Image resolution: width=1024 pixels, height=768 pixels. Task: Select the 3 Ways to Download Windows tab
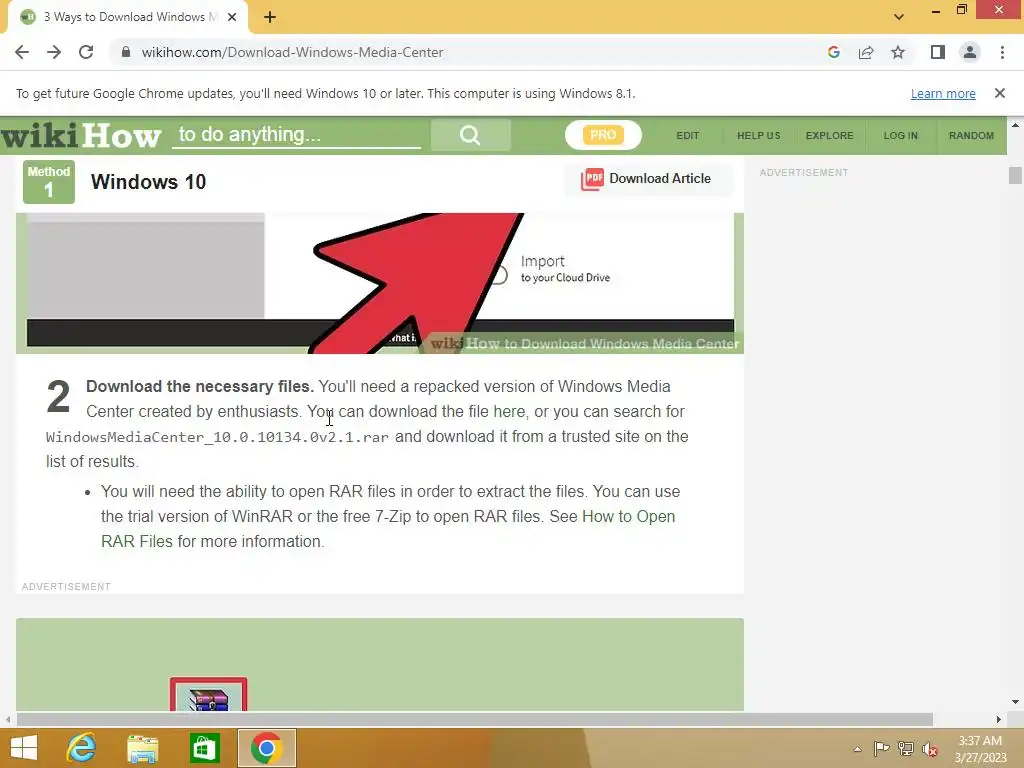click(128, 17)
